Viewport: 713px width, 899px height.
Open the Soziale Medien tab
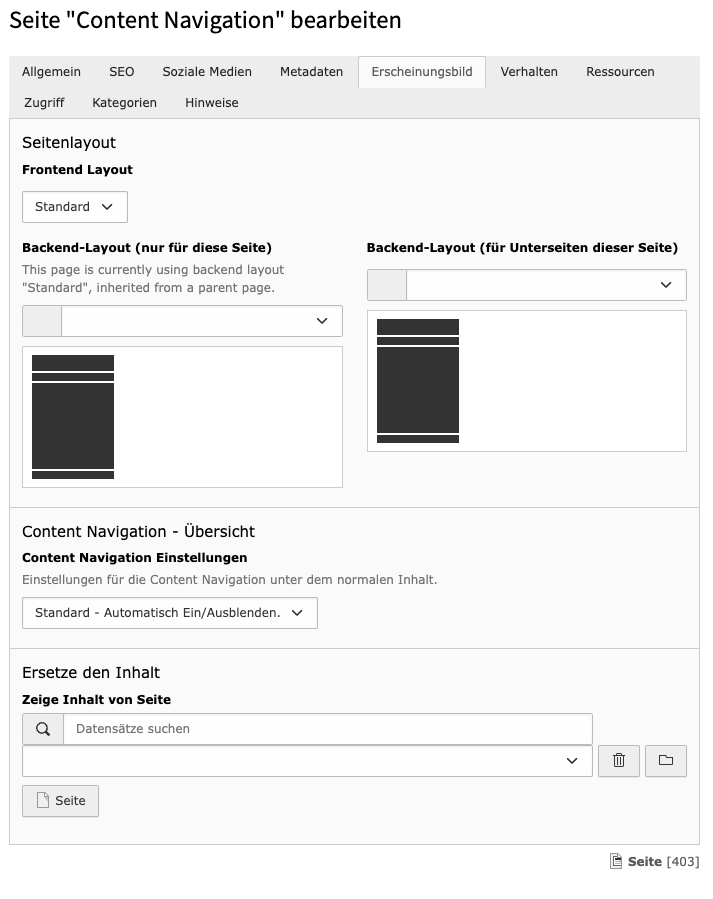pyautogui.click(x=207, y=72)
